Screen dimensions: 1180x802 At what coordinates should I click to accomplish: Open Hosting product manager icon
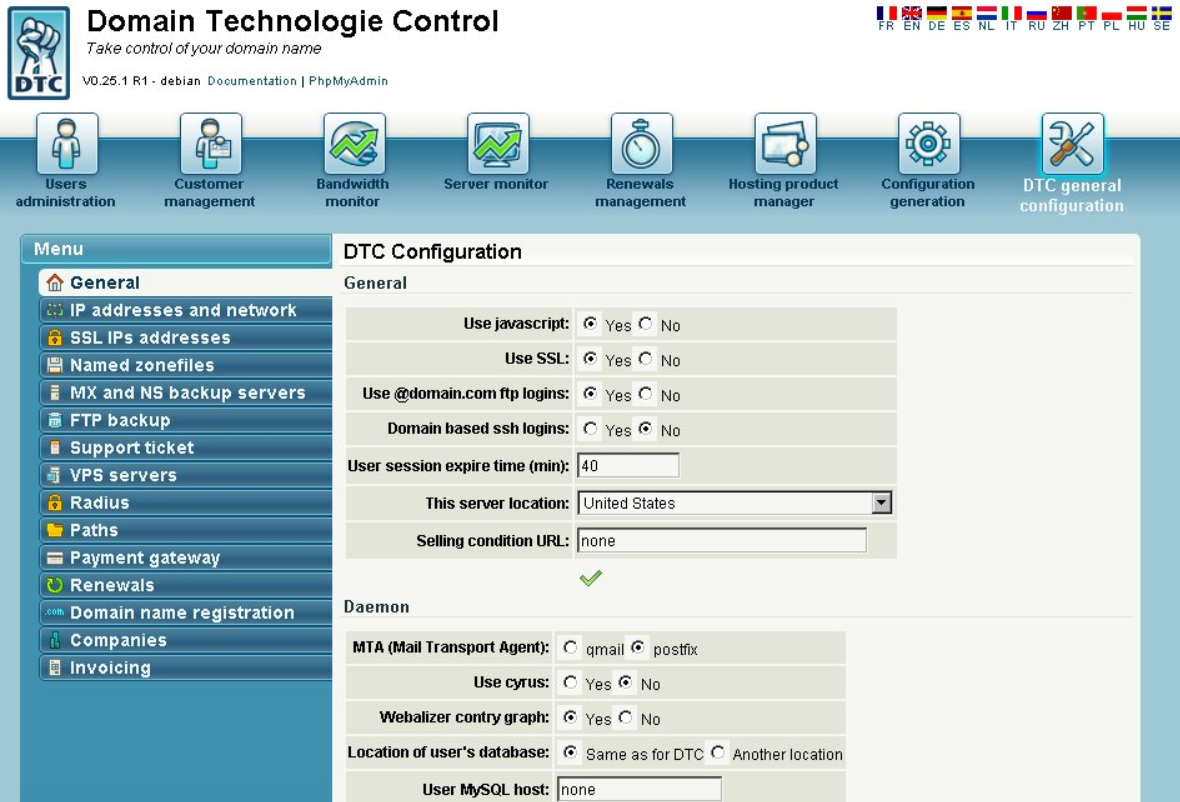(785, 144)
